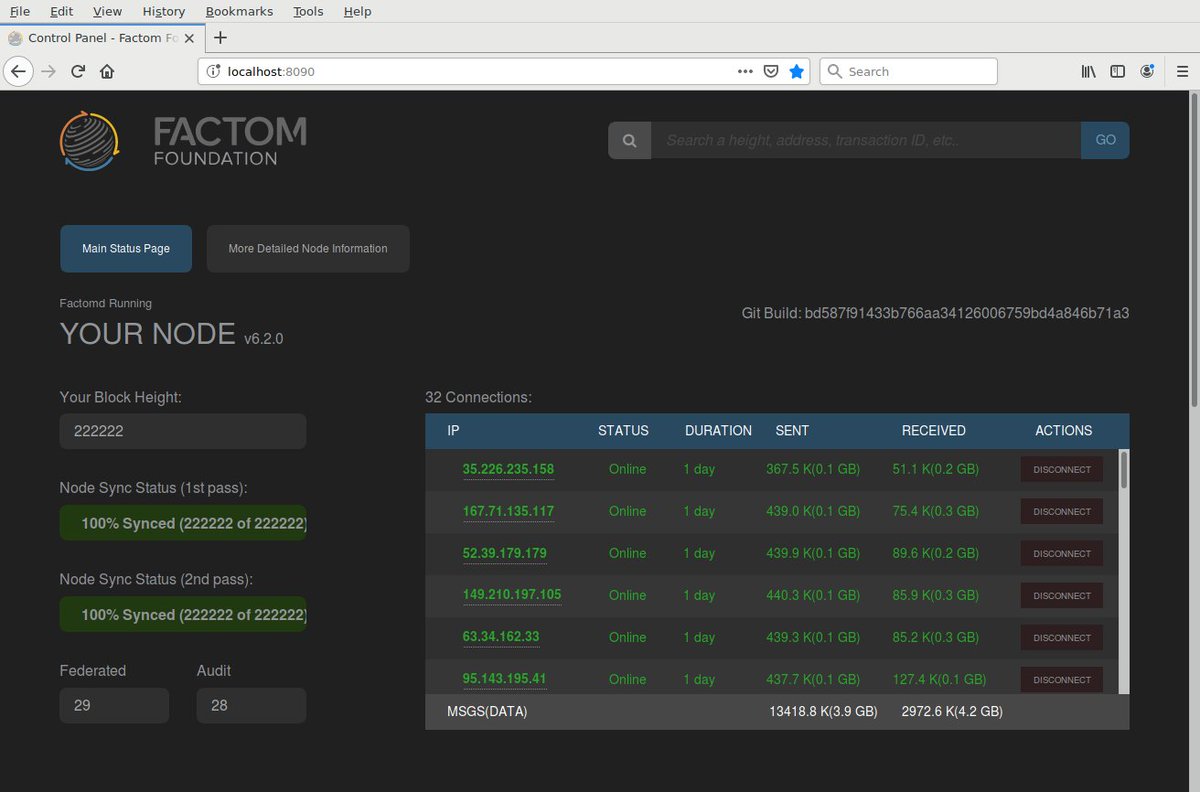Screen dimensions: 1200x792
Task: Toggle the bookmark star for this page
Action: (x=797, y=71)
